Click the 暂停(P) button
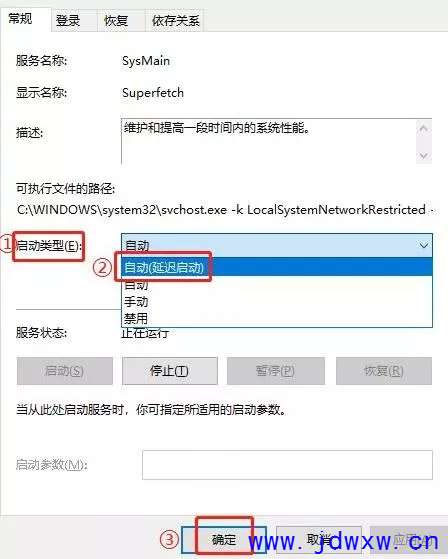 point(276,371)
